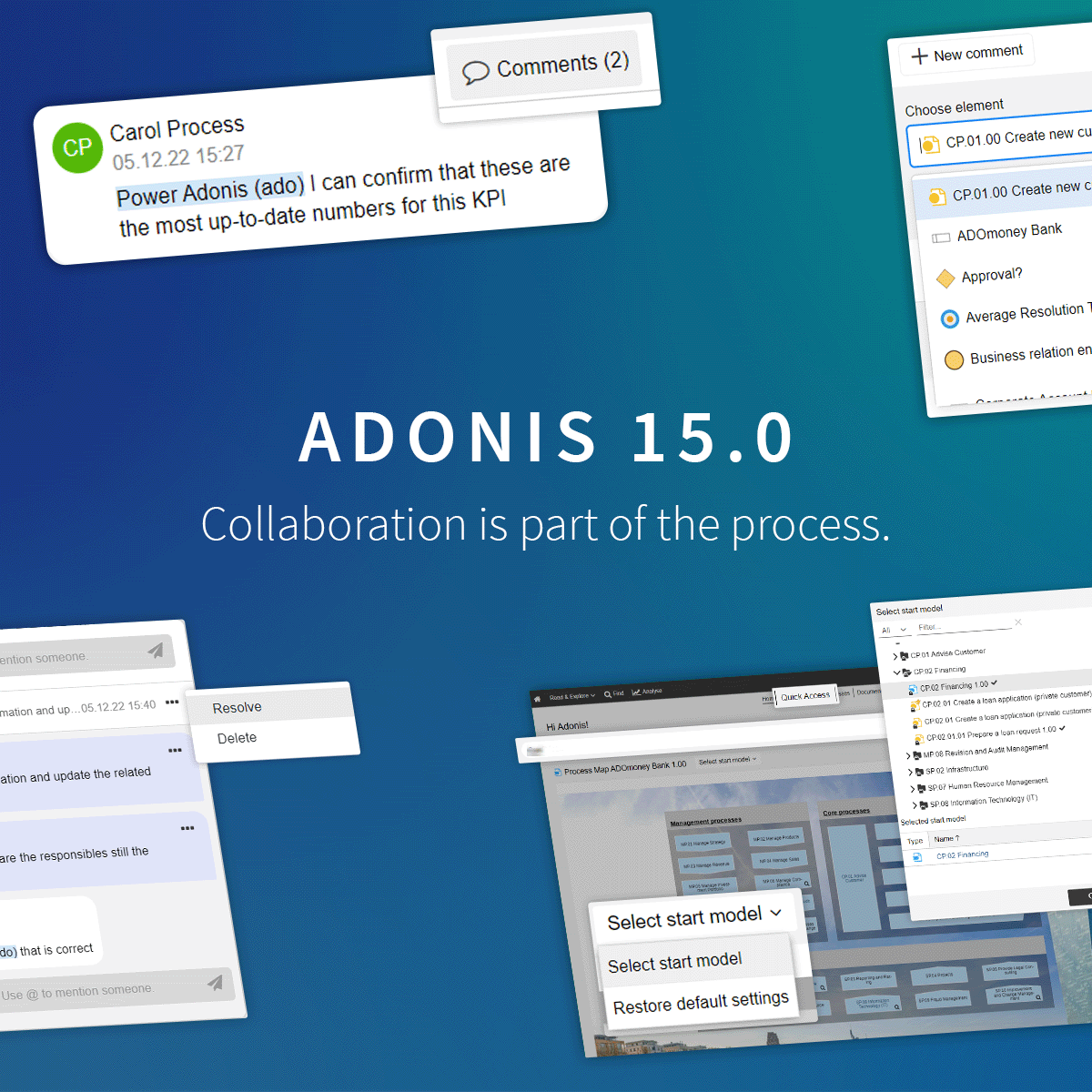Click the Average Resolution Time target icon
Screen dimensions: 1092x1092
click(x=949, y=318)
